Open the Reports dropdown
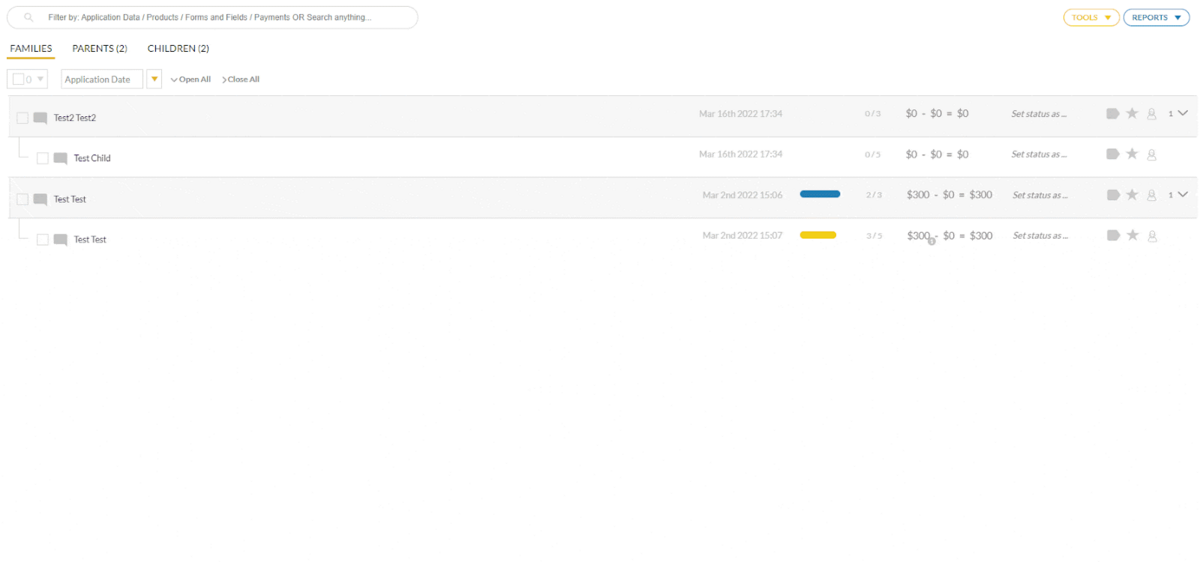Screen dimensions: 1200x562 coord(1155,18)
